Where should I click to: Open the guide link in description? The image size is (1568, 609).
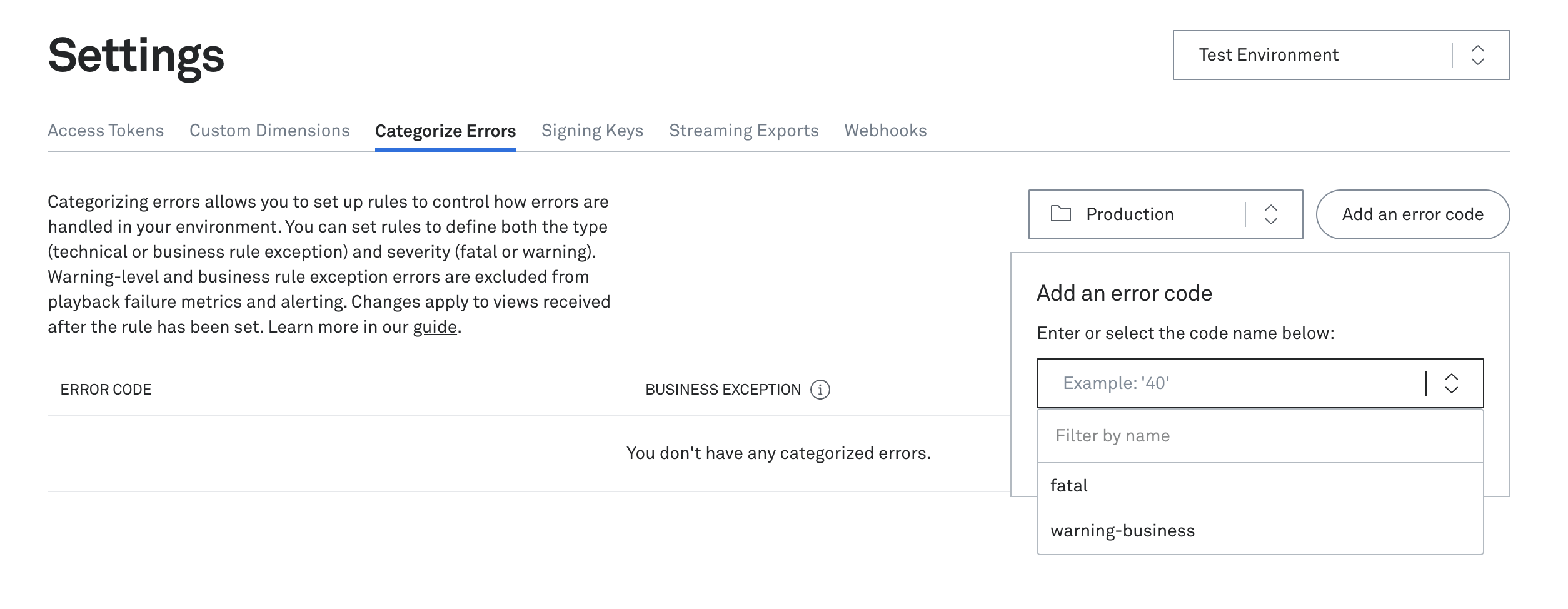(x=435, y=327)
